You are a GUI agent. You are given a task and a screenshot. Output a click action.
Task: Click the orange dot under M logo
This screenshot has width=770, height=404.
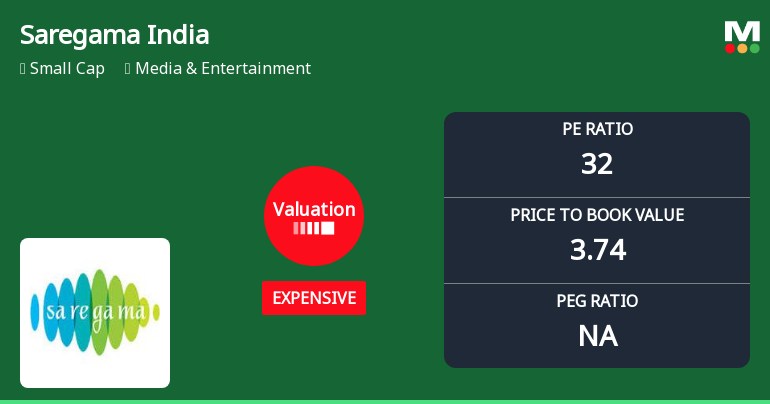pos(742,48)
